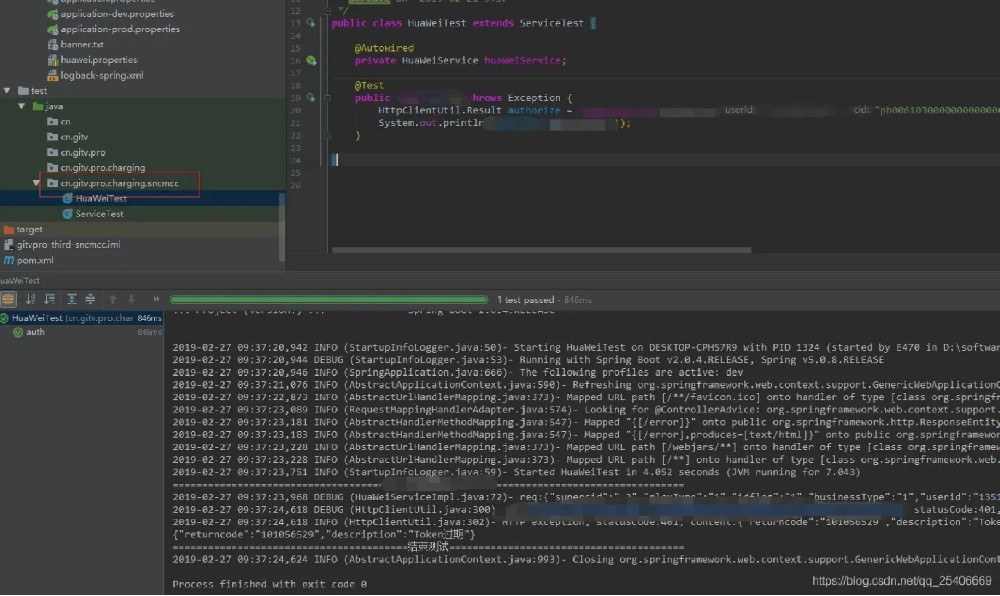Click the HttpClientUtil.java:300 console link
1000x596 pixels.
pyautogui.click(x=422, y=509)
